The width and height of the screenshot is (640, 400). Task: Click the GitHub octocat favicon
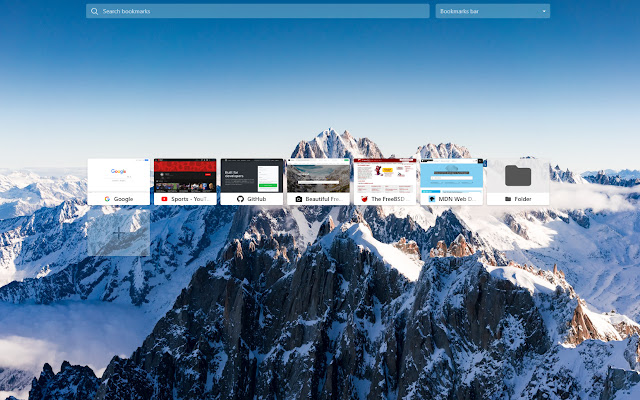tap(240, 199)
